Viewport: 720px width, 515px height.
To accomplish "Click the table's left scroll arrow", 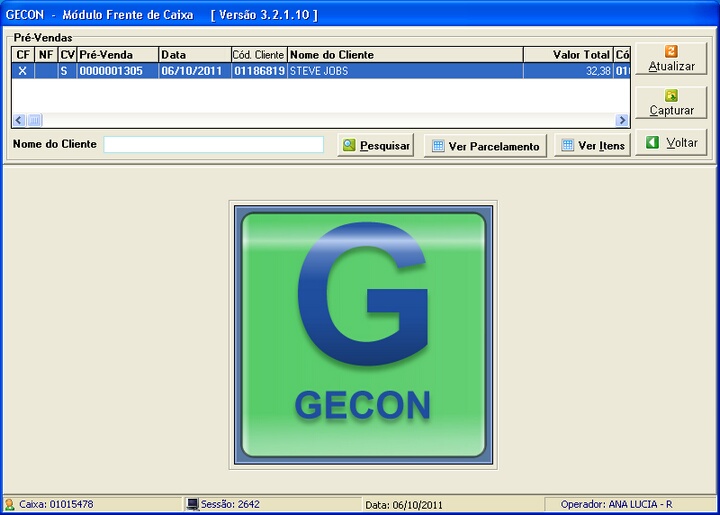I will 19,120.
